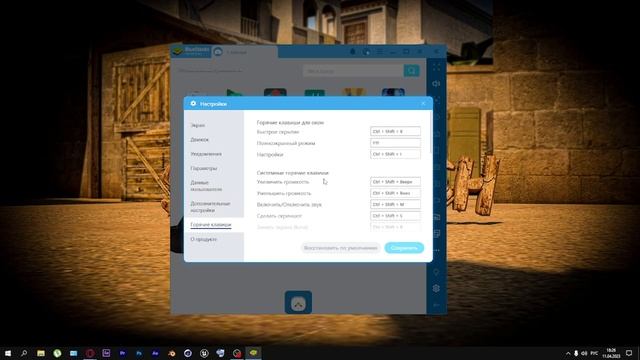Select the Горячие клавиши section
The height and width of the screenshot is (360, 640).
(x=211, y=224)
